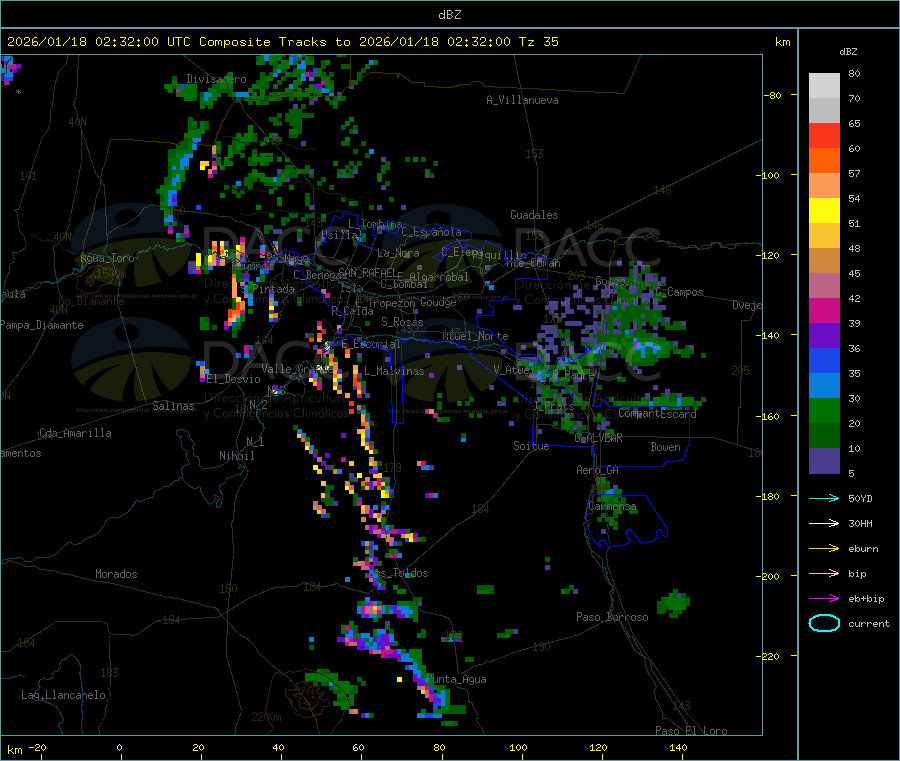This screenshot has width=900, height=761.
Task: Click the L_Malvinas map label
Action: click(394, 371)
